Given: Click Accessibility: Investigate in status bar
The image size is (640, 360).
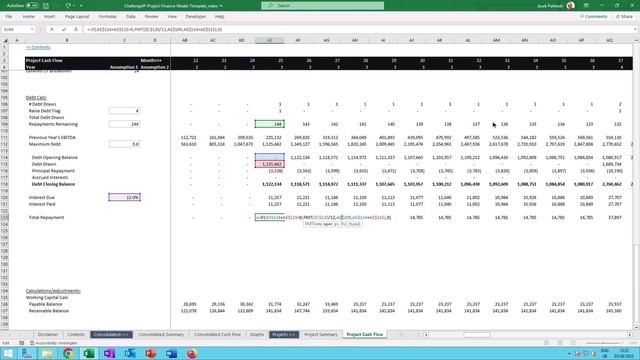Looking at the screenshot, I should point(53,343).
